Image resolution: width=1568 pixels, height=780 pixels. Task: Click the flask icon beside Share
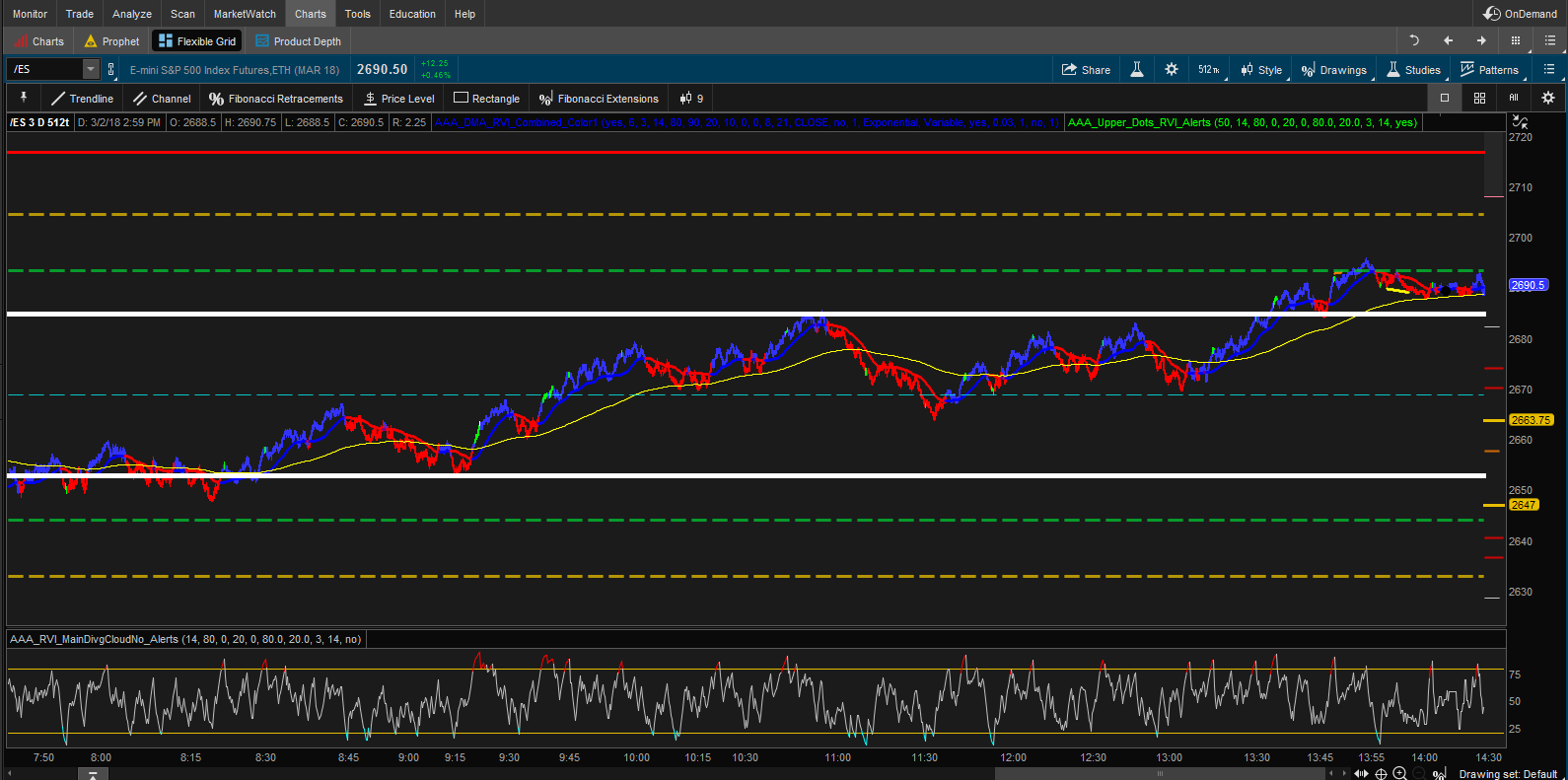(x=1137, y=70)
